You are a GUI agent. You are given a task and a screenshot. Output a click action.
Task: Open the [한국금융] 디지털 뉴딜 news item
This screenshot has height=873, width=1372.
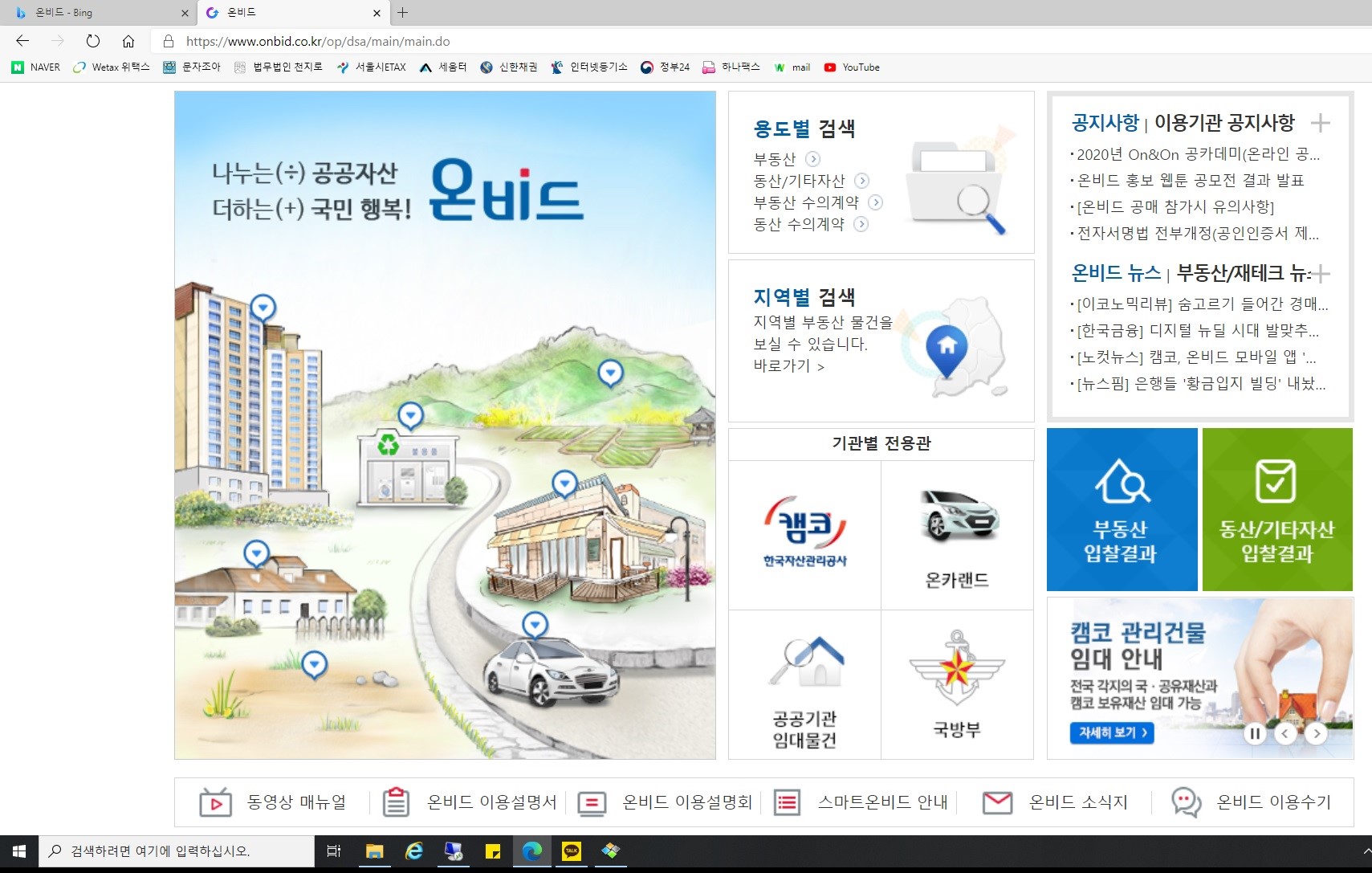[x=1198, y=331]
